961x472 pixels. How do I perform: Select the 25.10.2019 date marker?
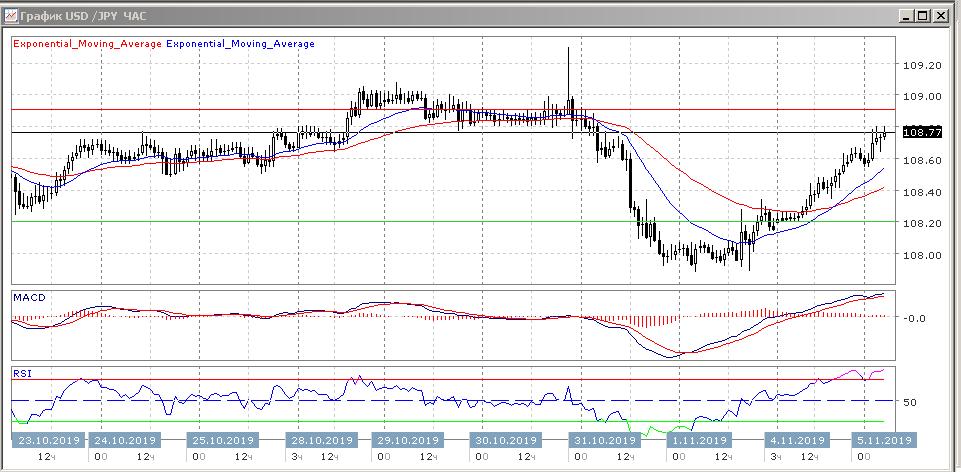click(221, 440)
